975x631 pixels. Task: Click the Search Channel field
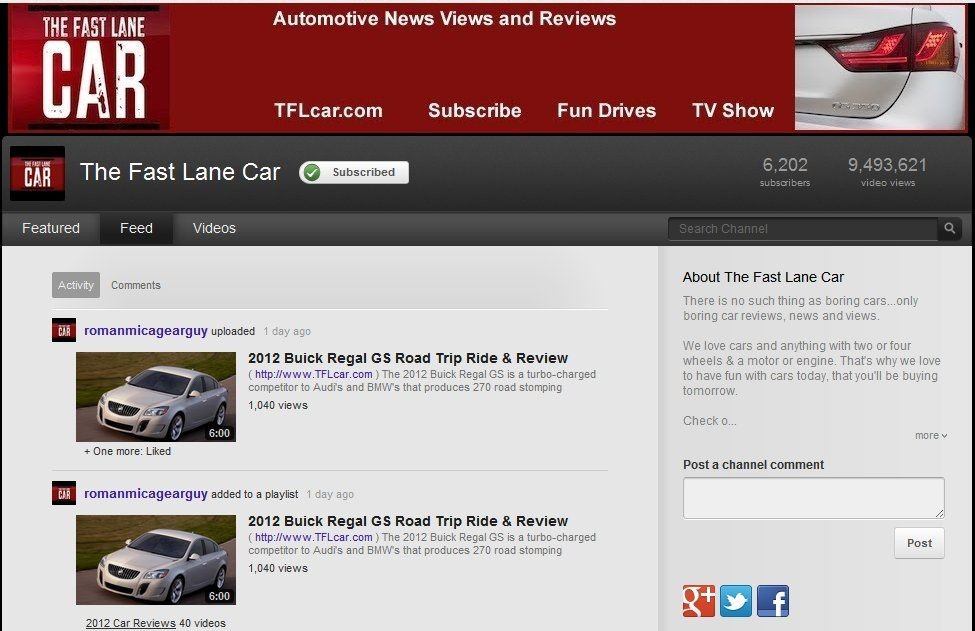click(x=803, y=228)
